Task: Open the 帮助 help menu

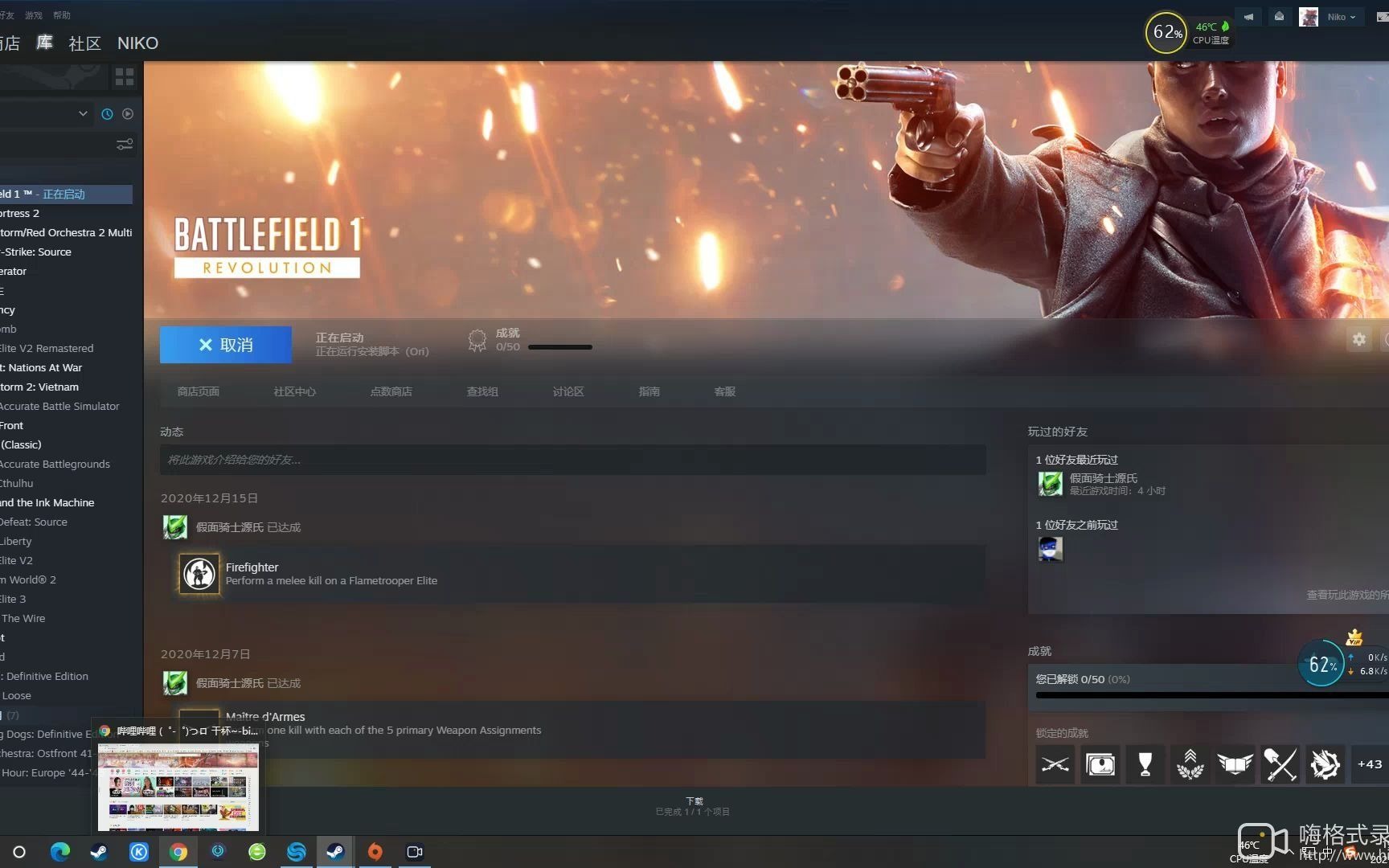Action: tap(62, 15)
